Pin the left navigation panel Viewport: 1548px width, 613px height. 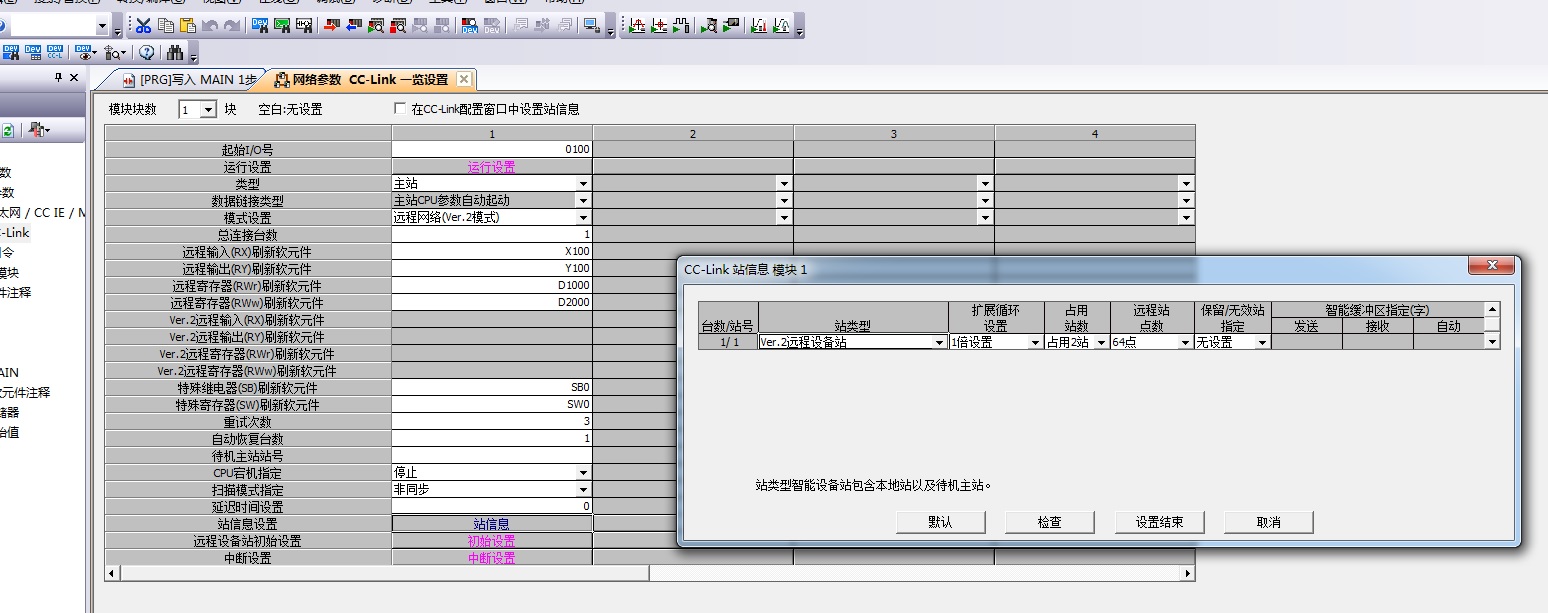click(x=59, y=78)
